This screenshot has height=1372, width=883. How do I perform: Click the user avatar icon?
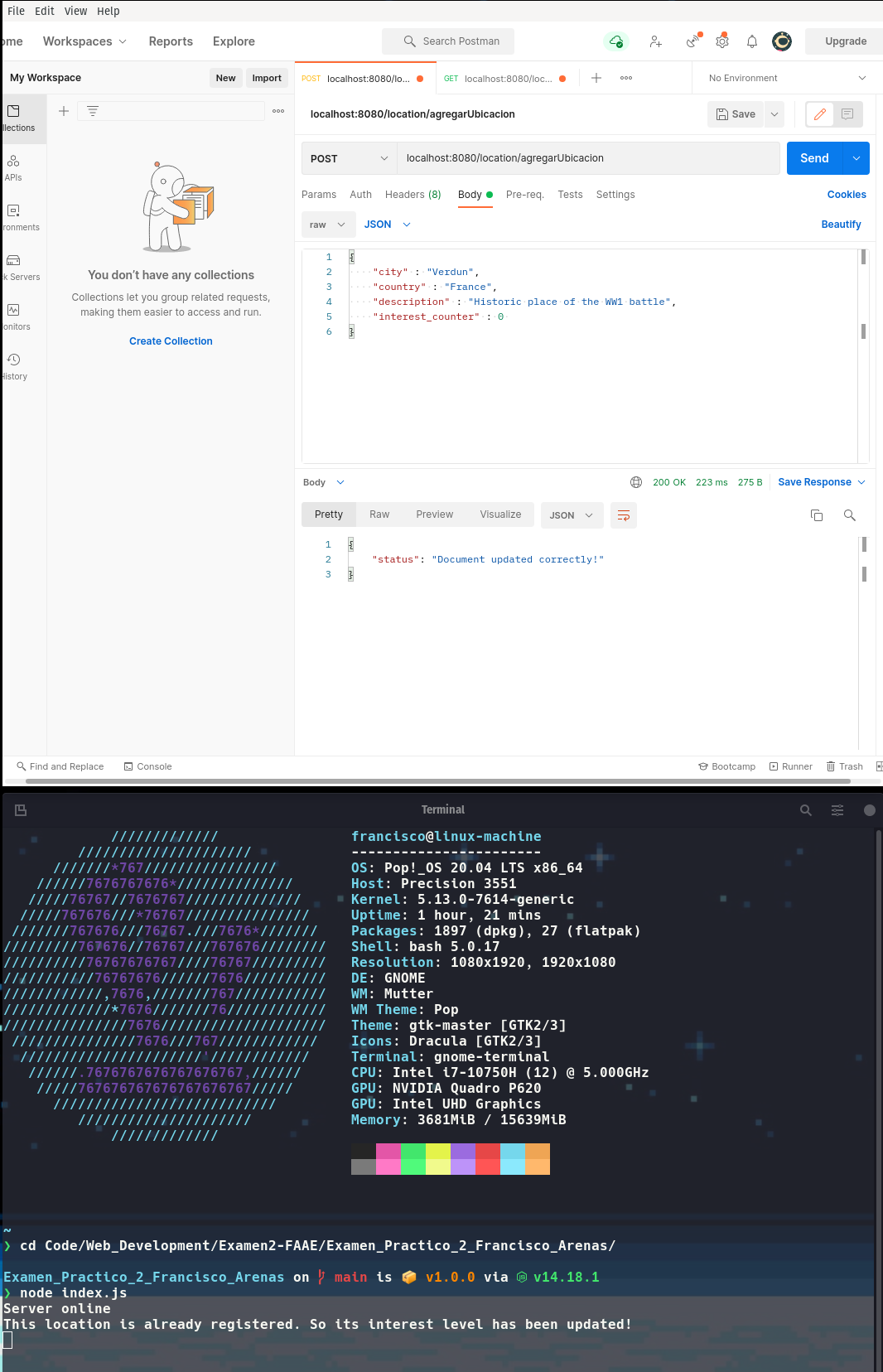(x=782, y=41)
